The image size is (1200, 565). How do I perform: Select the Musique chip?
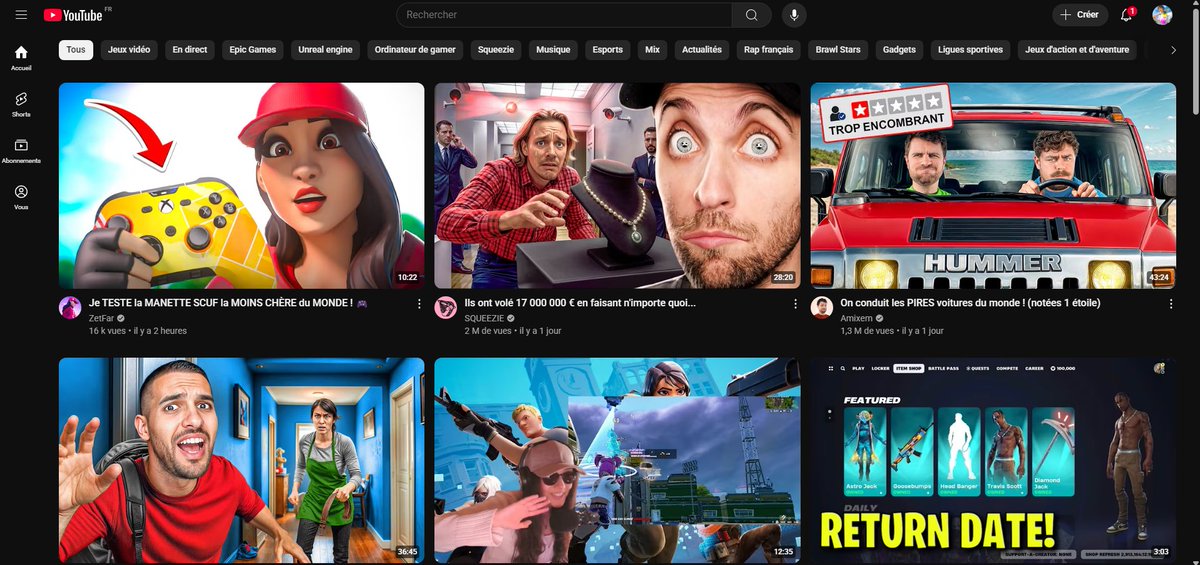(553, 49)
